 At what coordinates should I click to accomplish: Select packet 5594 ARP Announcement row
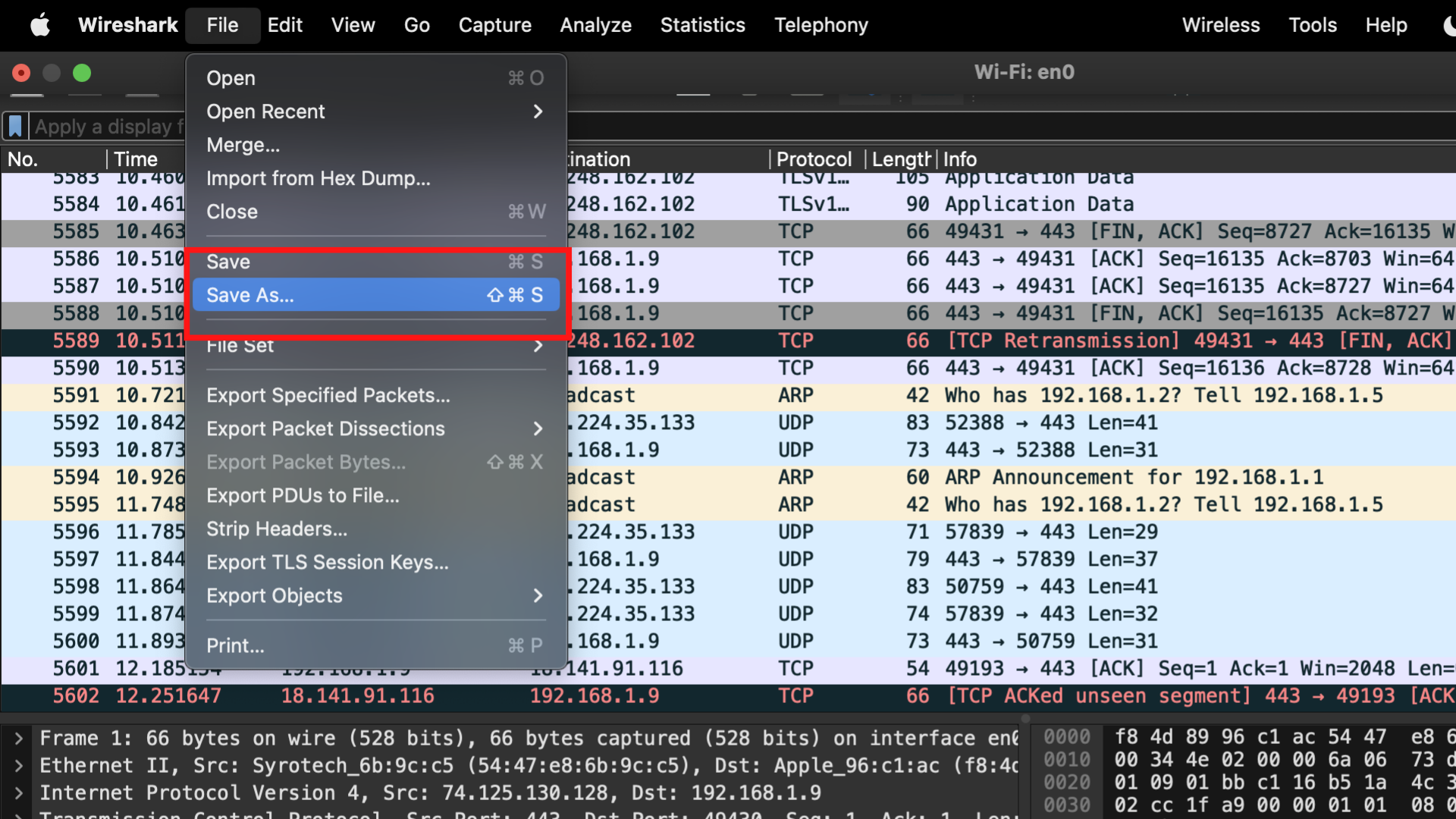tap(1012, 477)
